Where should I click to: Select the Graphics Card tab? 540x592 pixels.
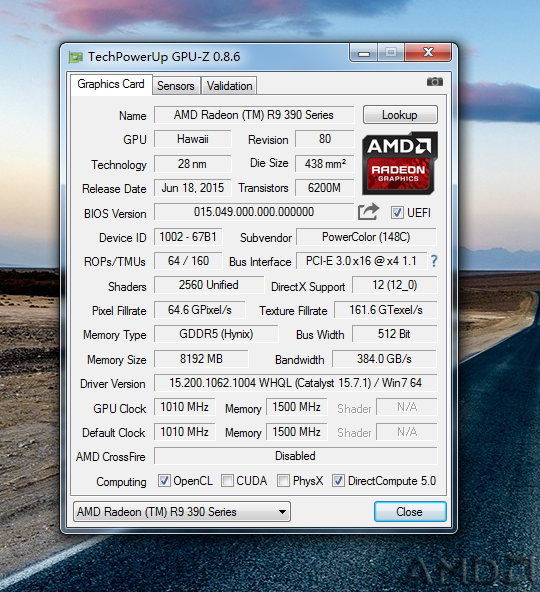[111, 84]
